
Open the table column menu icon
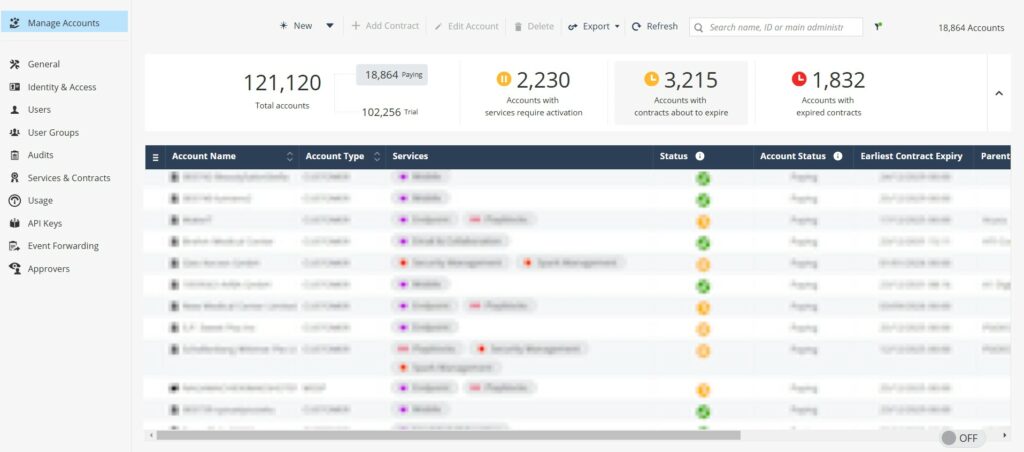tap(155, 157)
